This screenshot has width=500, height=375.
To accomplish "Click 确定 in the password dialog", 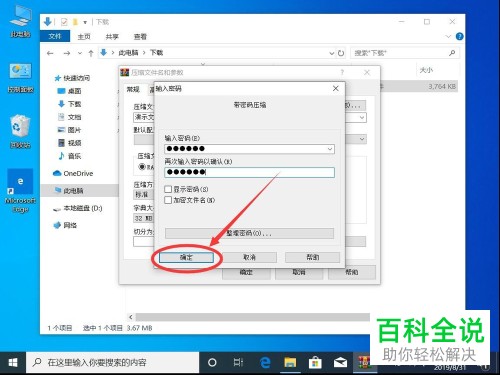I will point(186,257).
